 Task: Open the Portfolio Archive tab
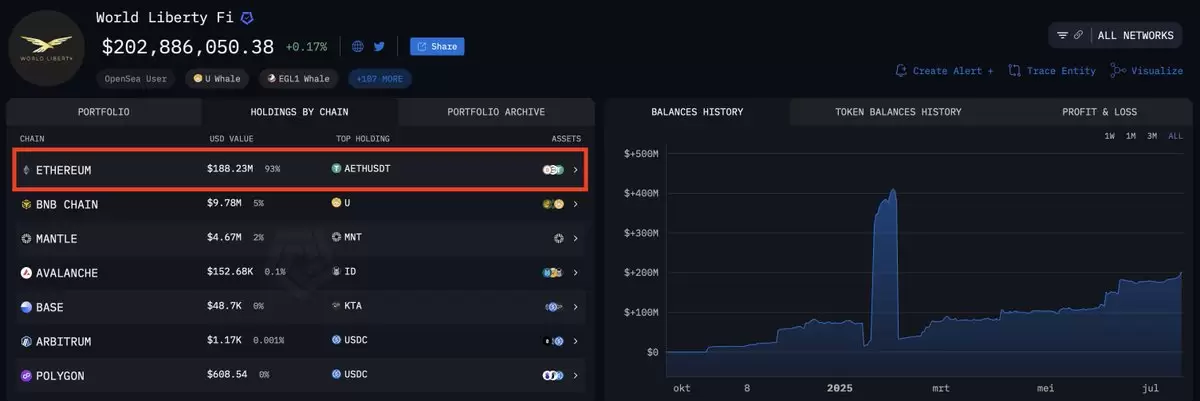click(496, 112)
